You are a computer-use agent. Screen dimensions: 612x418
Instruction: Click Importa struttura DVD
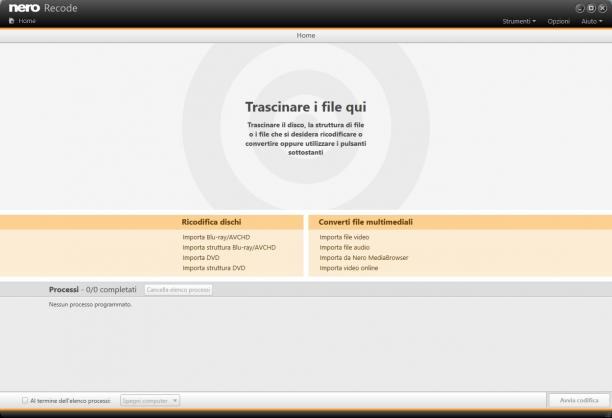point(214,268)
